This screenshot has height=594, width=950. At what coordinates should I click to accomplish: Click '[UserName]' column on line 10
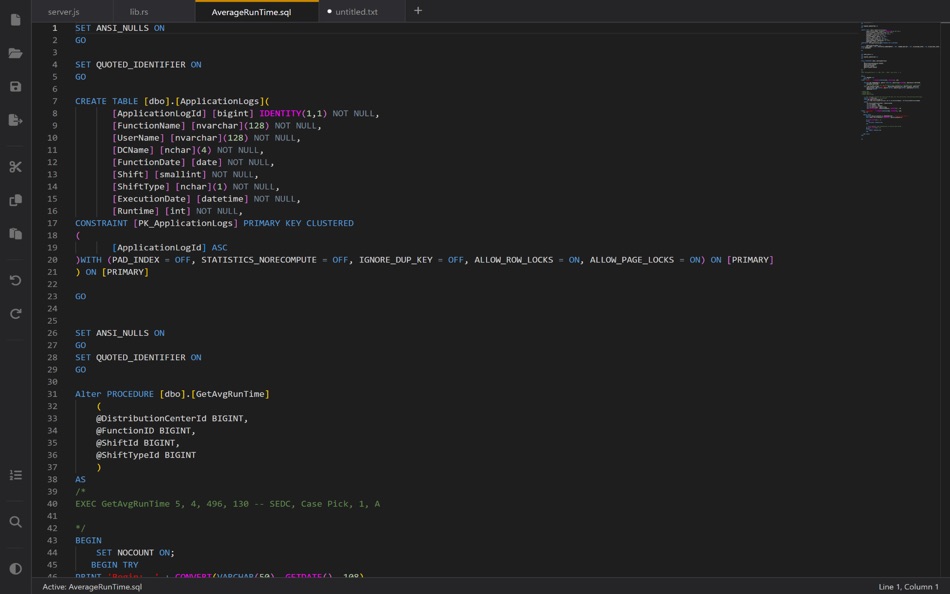click(x=138, y=138)
